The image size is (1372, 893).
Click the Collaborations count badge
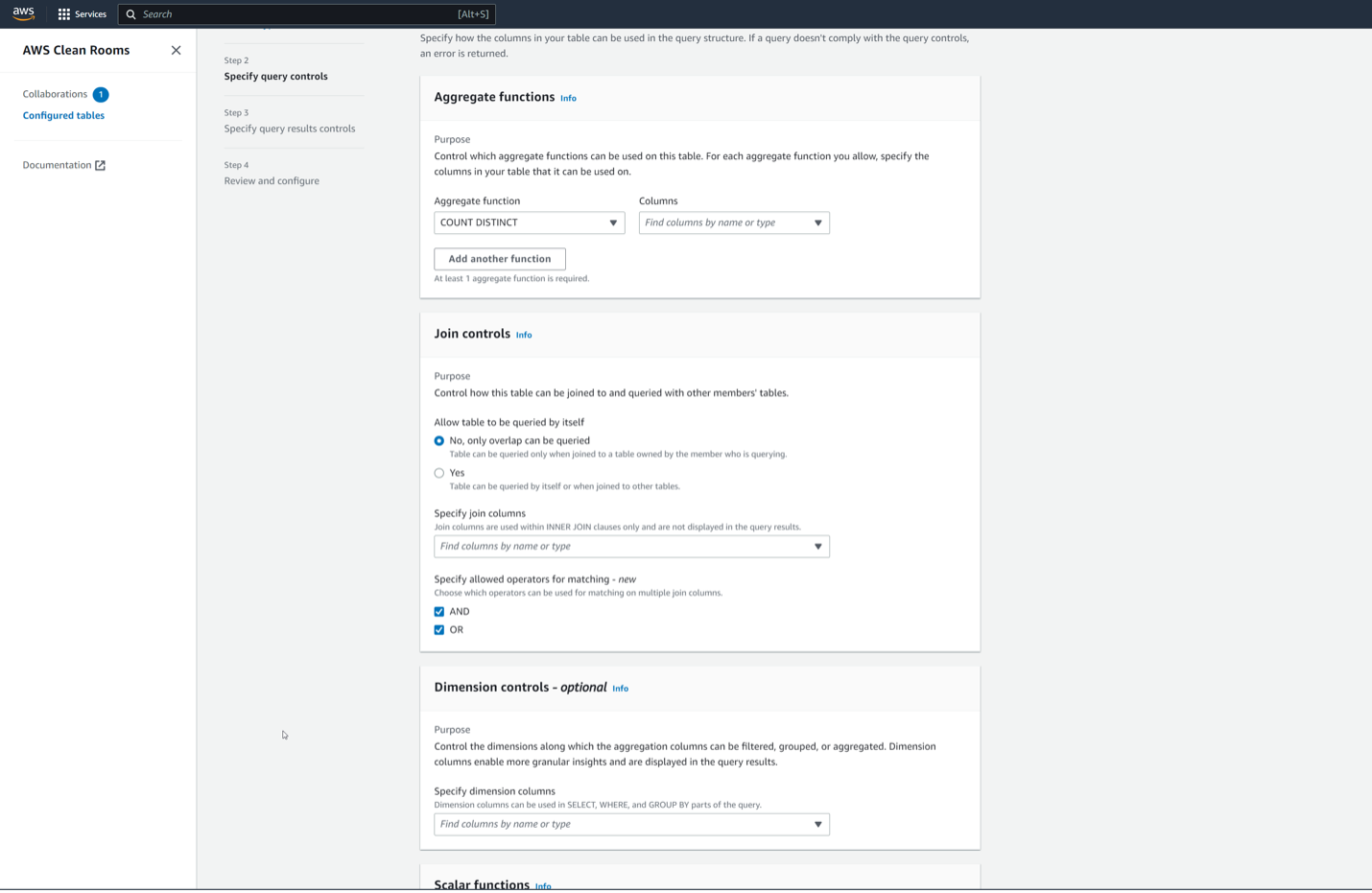pos(101,94)
